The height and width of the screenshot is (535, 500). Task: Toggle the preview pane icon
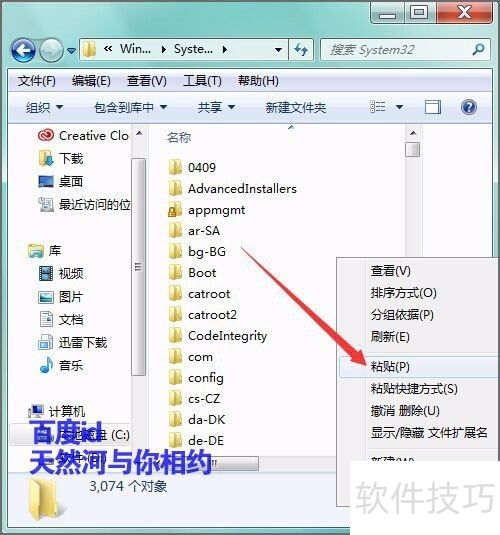(x=432, y=107)
